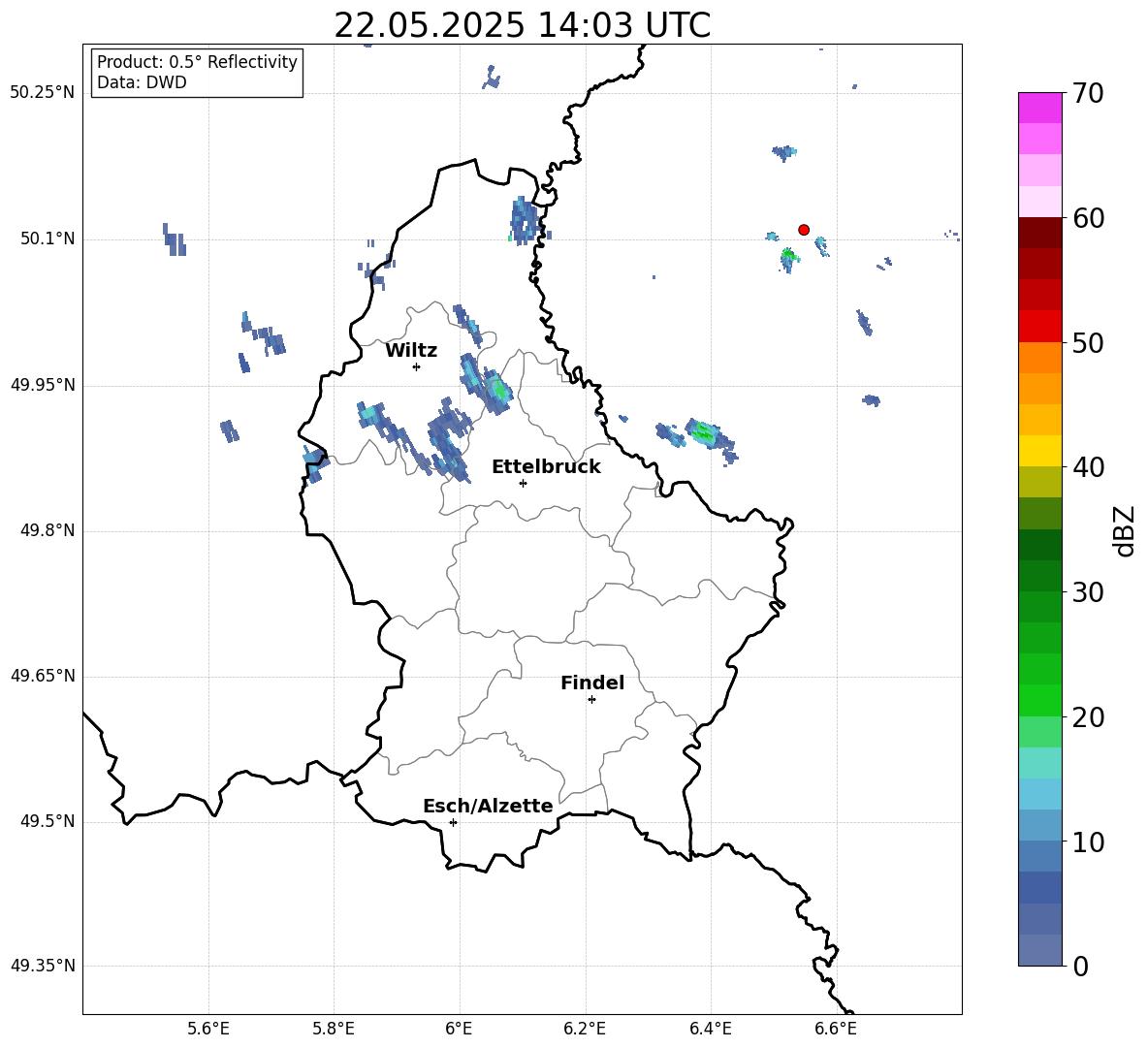1148x1048 pixels.
Task: Click the cross marker beneath Findel
Action: 591,700
